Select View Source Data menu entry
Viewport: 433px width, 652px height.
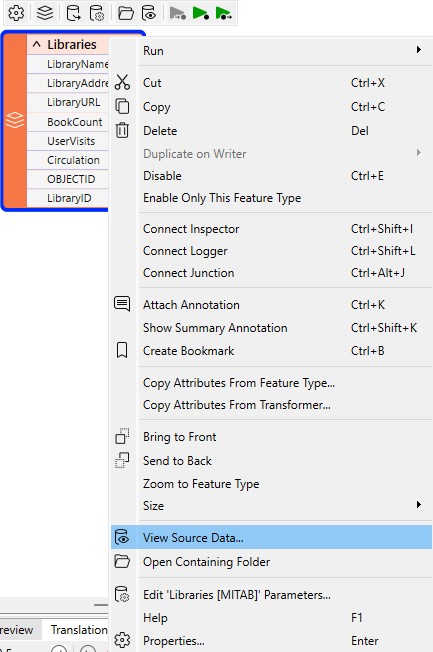click(271, 537)
